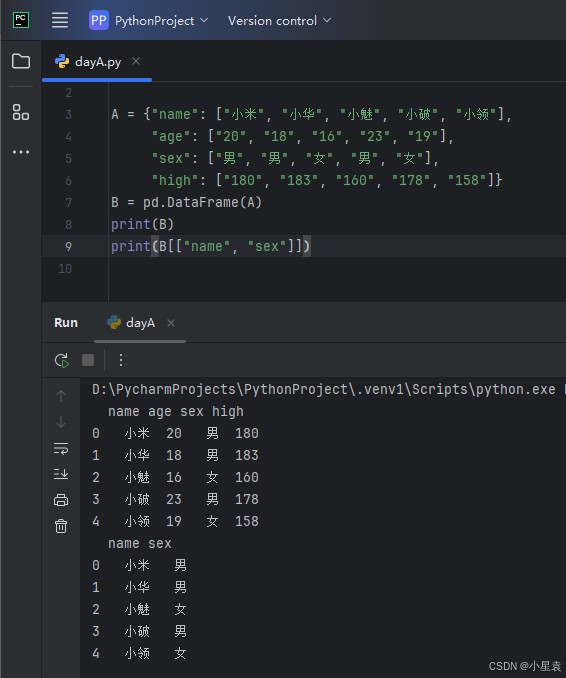Toggle scroll to end of output
566x678 pixels.
(x=61, y=474)
